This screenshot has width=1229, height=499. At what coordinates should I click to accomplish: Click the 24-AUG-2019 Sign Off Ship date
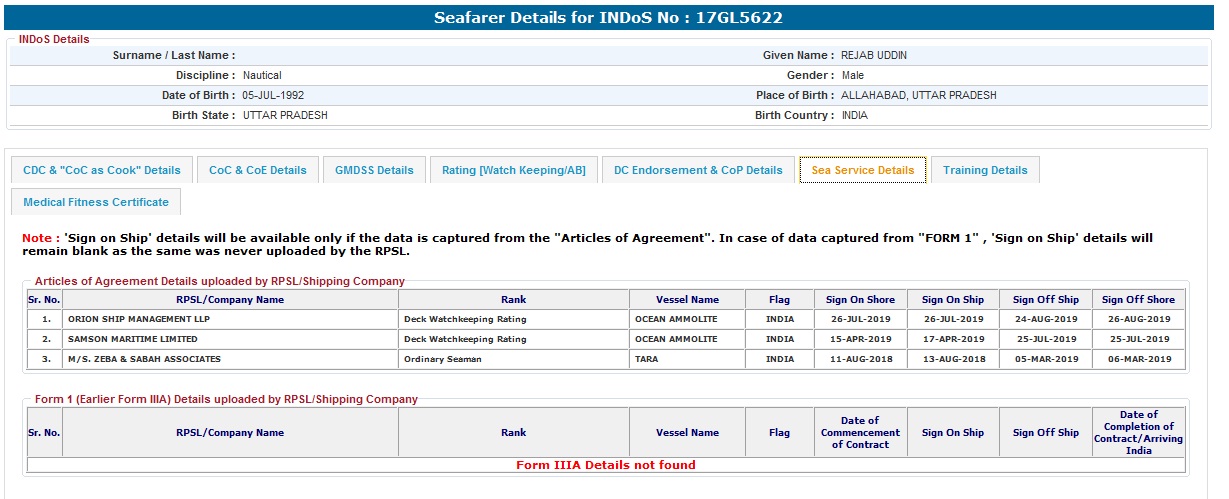pos(1045,319)
